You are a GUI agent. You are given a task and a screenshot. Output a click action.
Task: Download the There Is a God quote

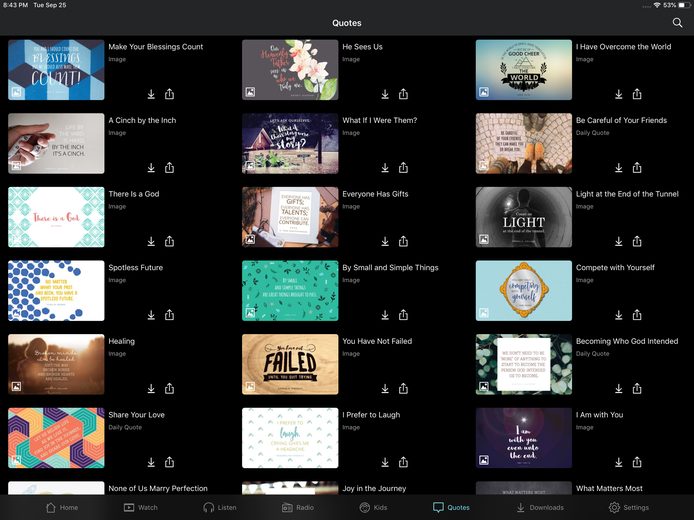[x=151, y=241]
